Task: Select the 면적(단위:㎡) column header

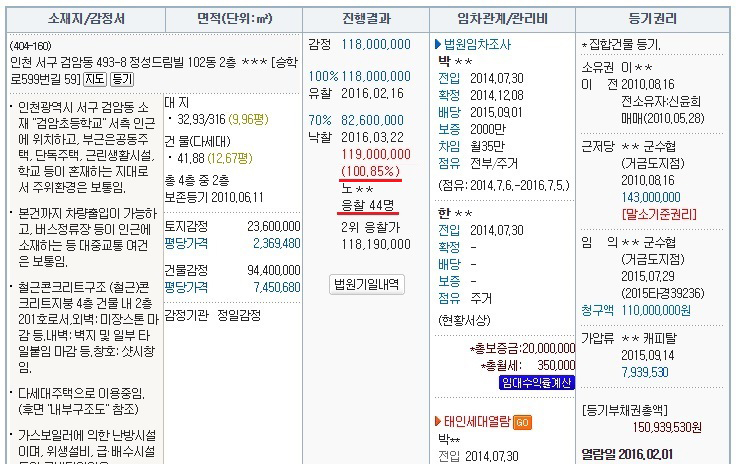Action: [x=234, y=19]
